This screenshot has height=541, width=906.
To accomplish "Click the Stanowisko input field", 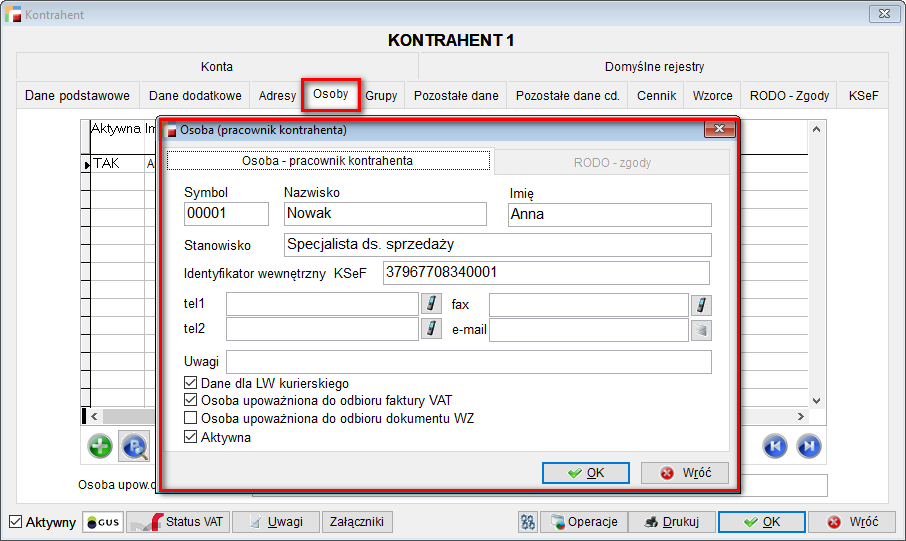I will [497, 245].
